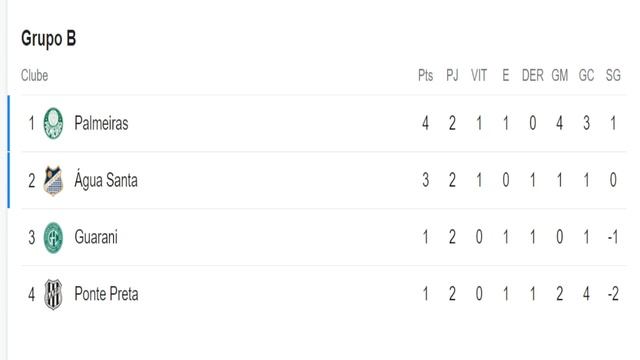Click the Clube column header
This screenshot has height=360, width=640.
click(35, 76)
